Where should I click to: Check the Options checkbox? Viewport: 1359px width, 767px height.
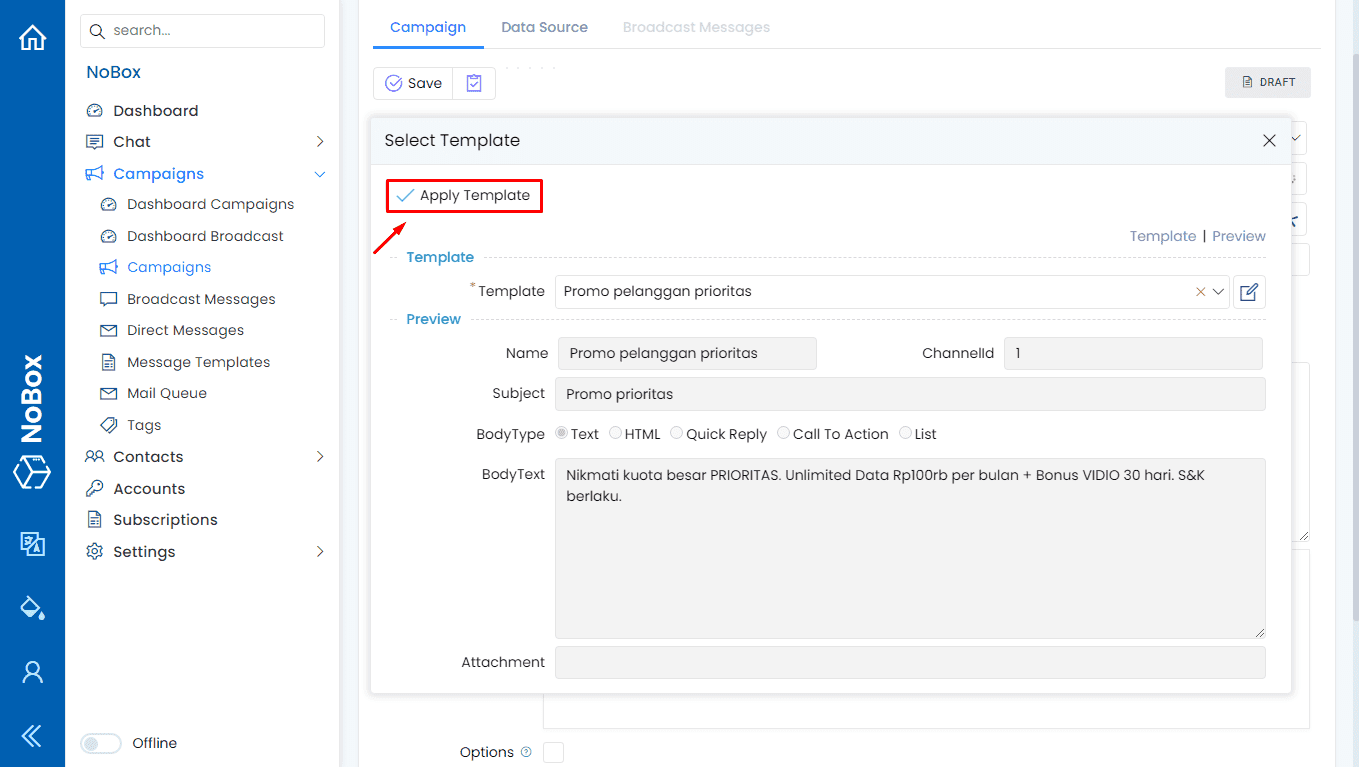click(x=552, y=751)
